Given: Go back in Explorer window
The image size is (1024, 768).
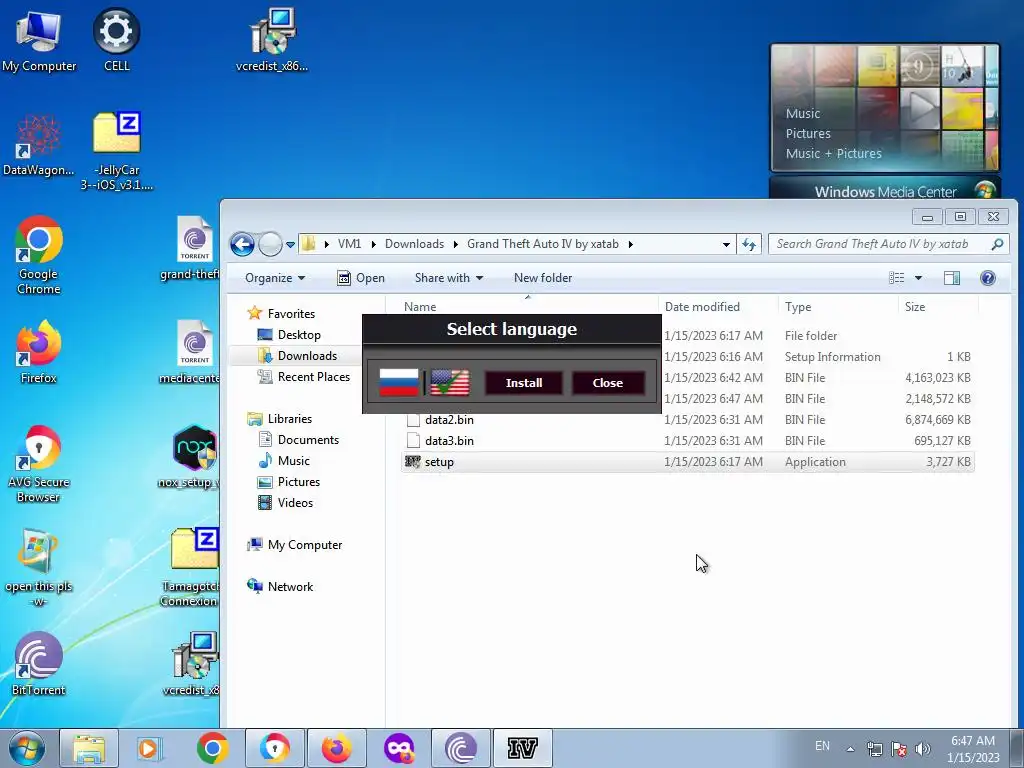Looking at the screenshot, I should coord(242,244).
